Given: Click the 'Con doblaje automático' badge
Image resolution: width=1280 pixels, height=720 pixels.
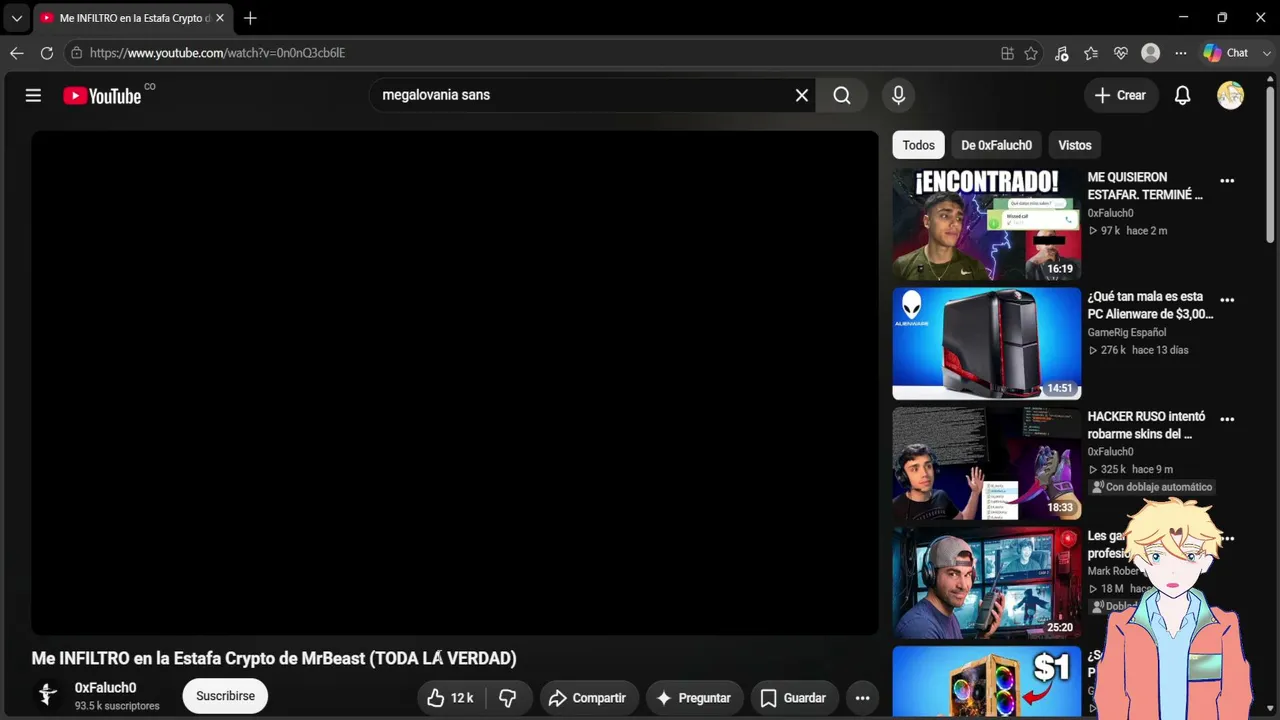Looking at the screenshot, I should click(1152, 487).
